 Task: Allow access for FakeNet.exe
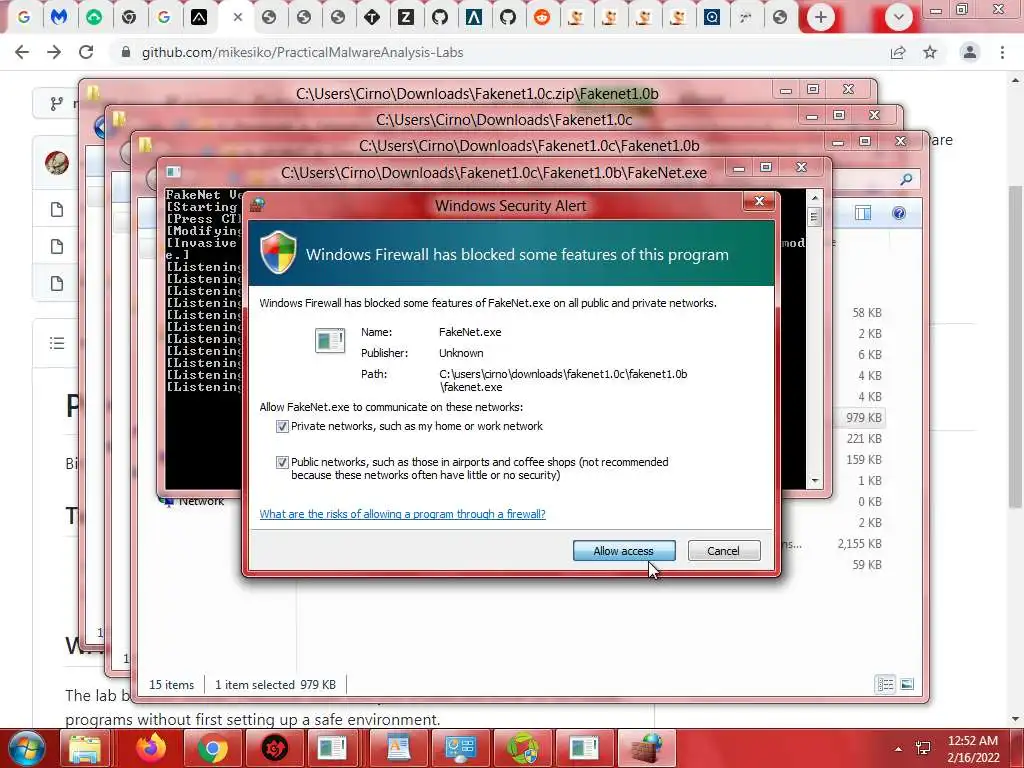(x=624, y=551)
